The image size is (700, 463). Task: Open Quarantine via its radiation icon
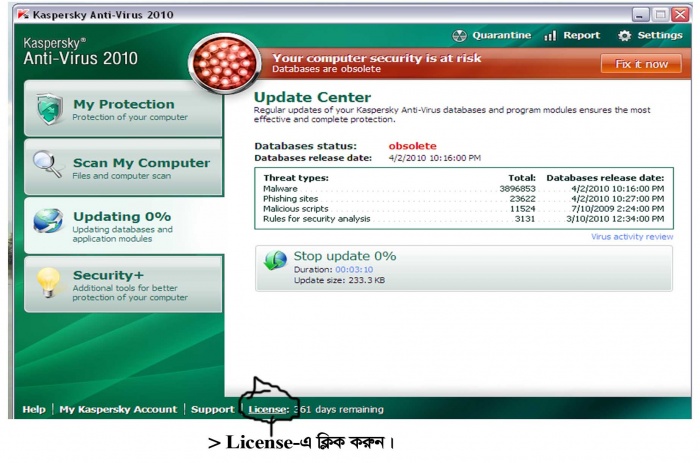(x=459, y=36)
